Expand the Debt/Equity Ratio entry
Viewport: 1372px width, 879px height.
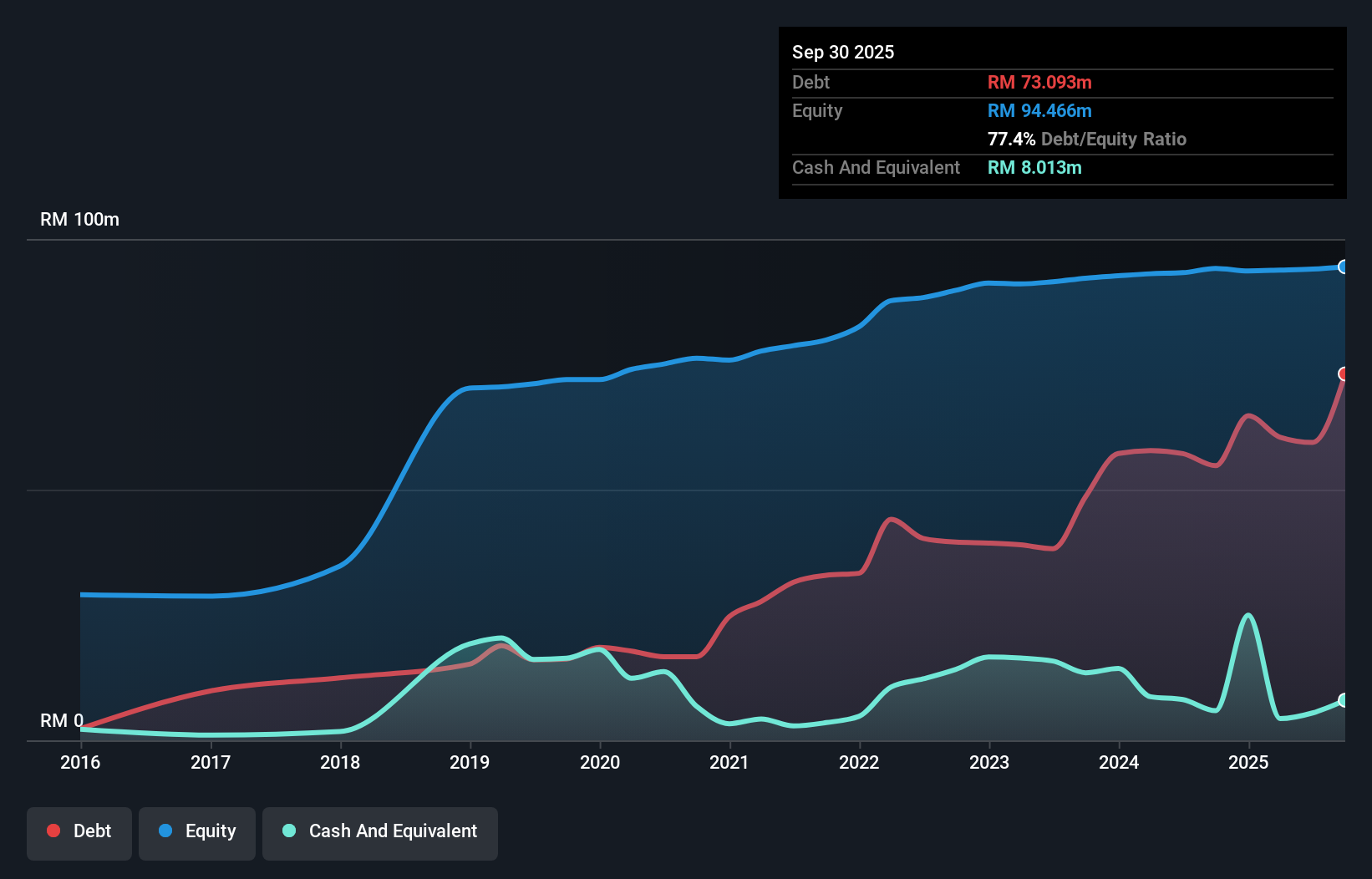[1087, 139]
